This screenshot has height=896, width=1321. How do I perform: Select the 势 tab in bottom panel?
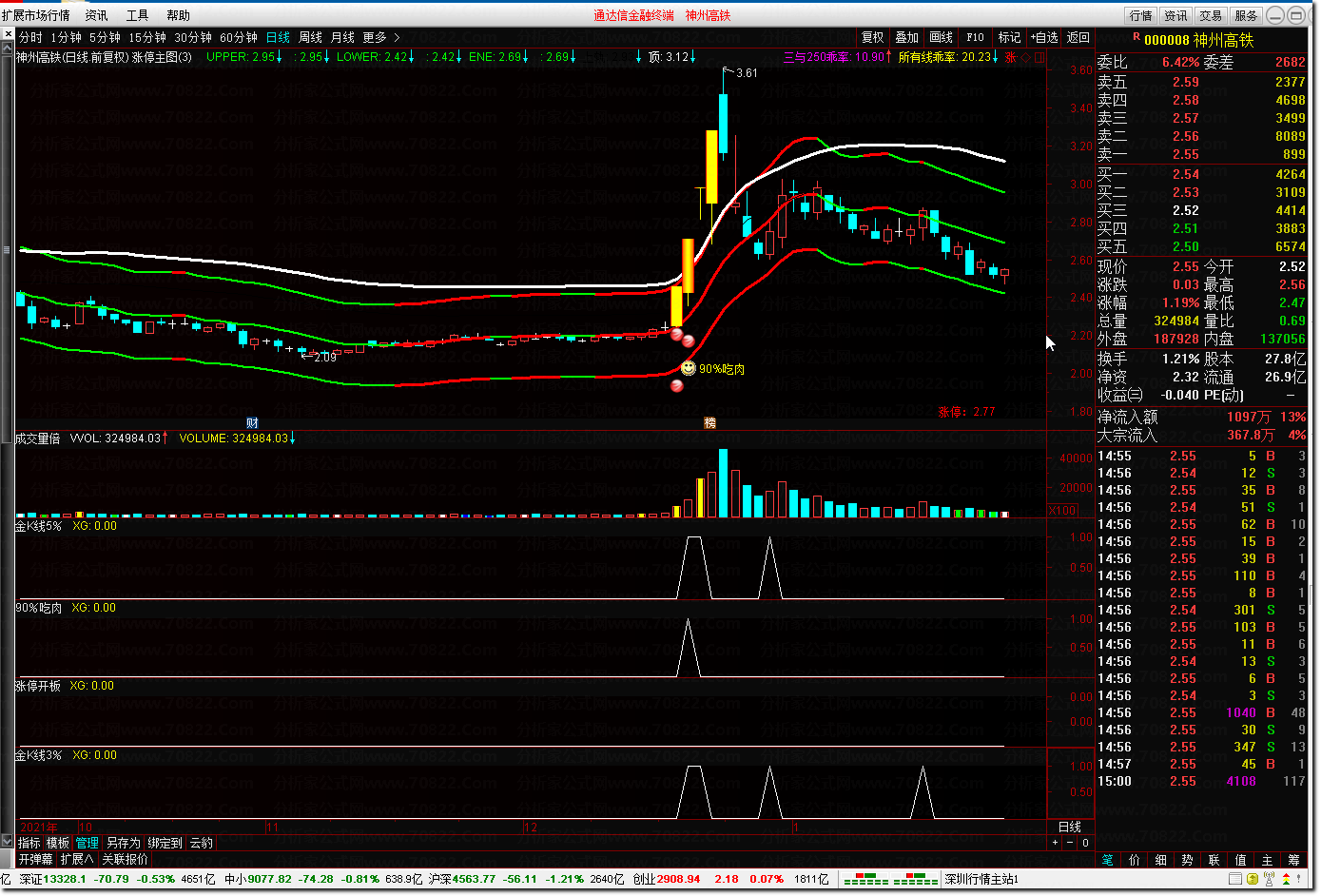click(x=1188, y=860)
